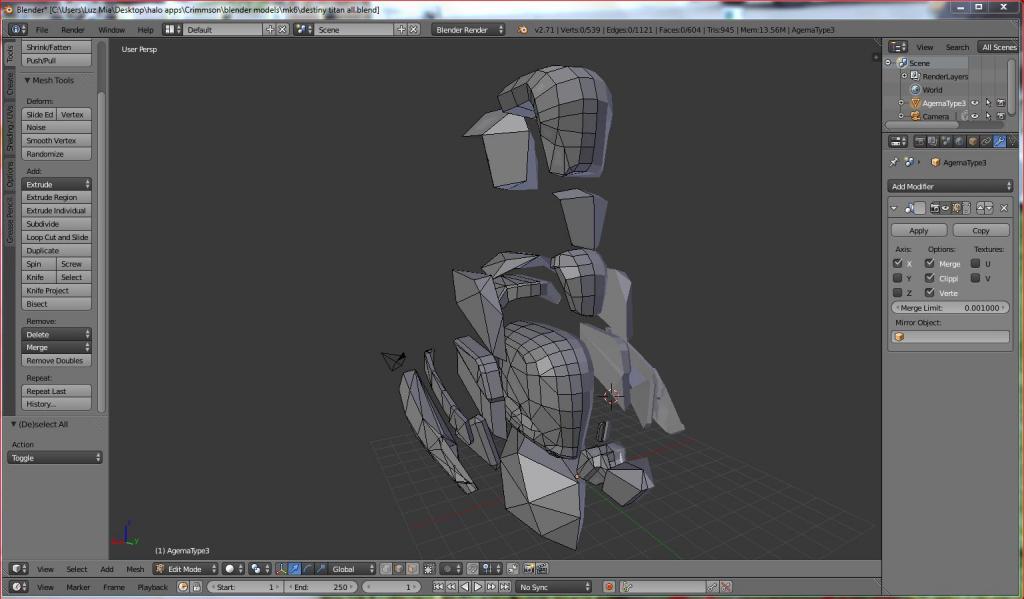Enable the Y axis mirror checkbox
This screenshot has width=1024, height=599.
[897, 278]
